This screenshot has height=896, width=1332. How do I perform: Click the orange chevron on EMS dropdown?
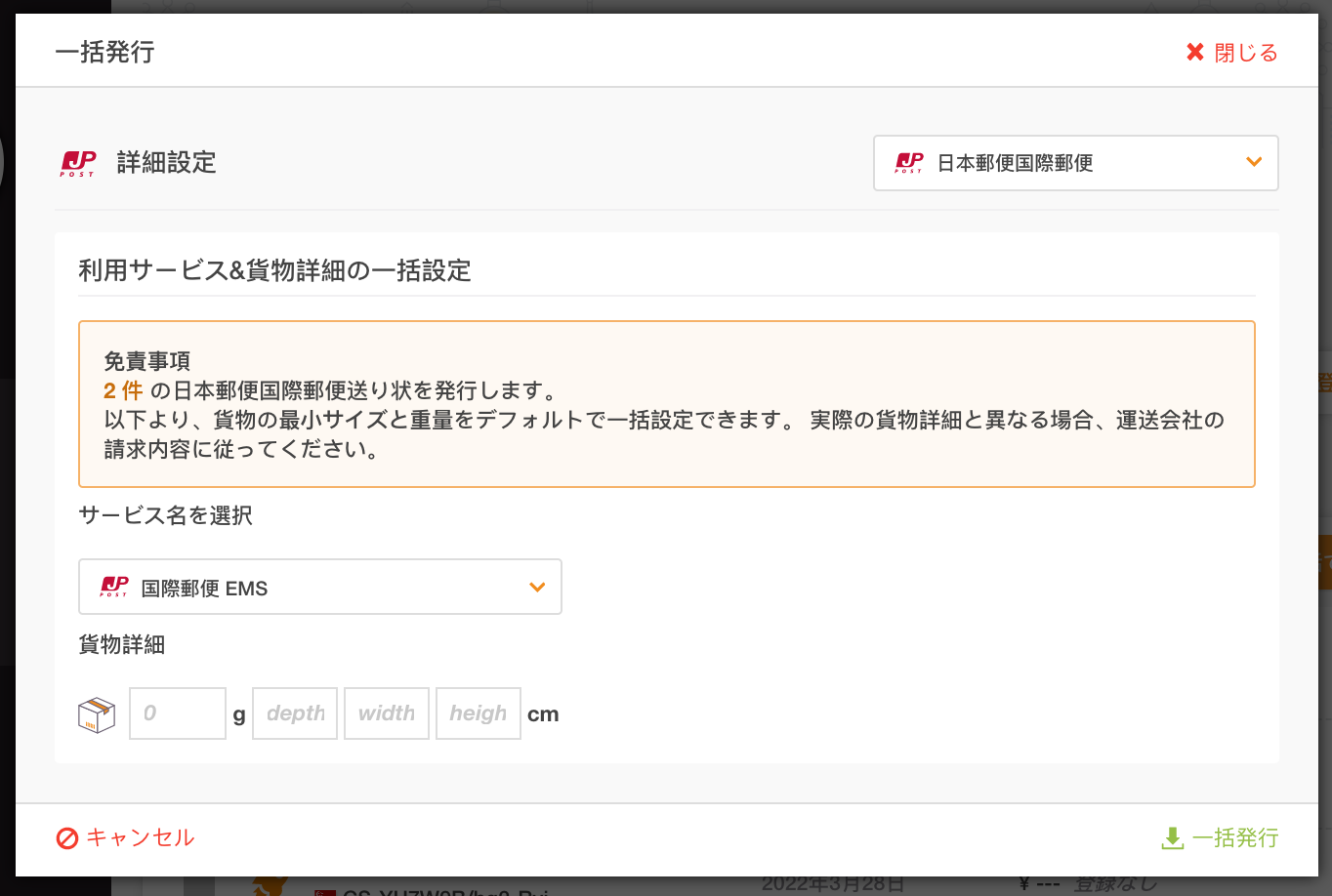pos(537,587)
